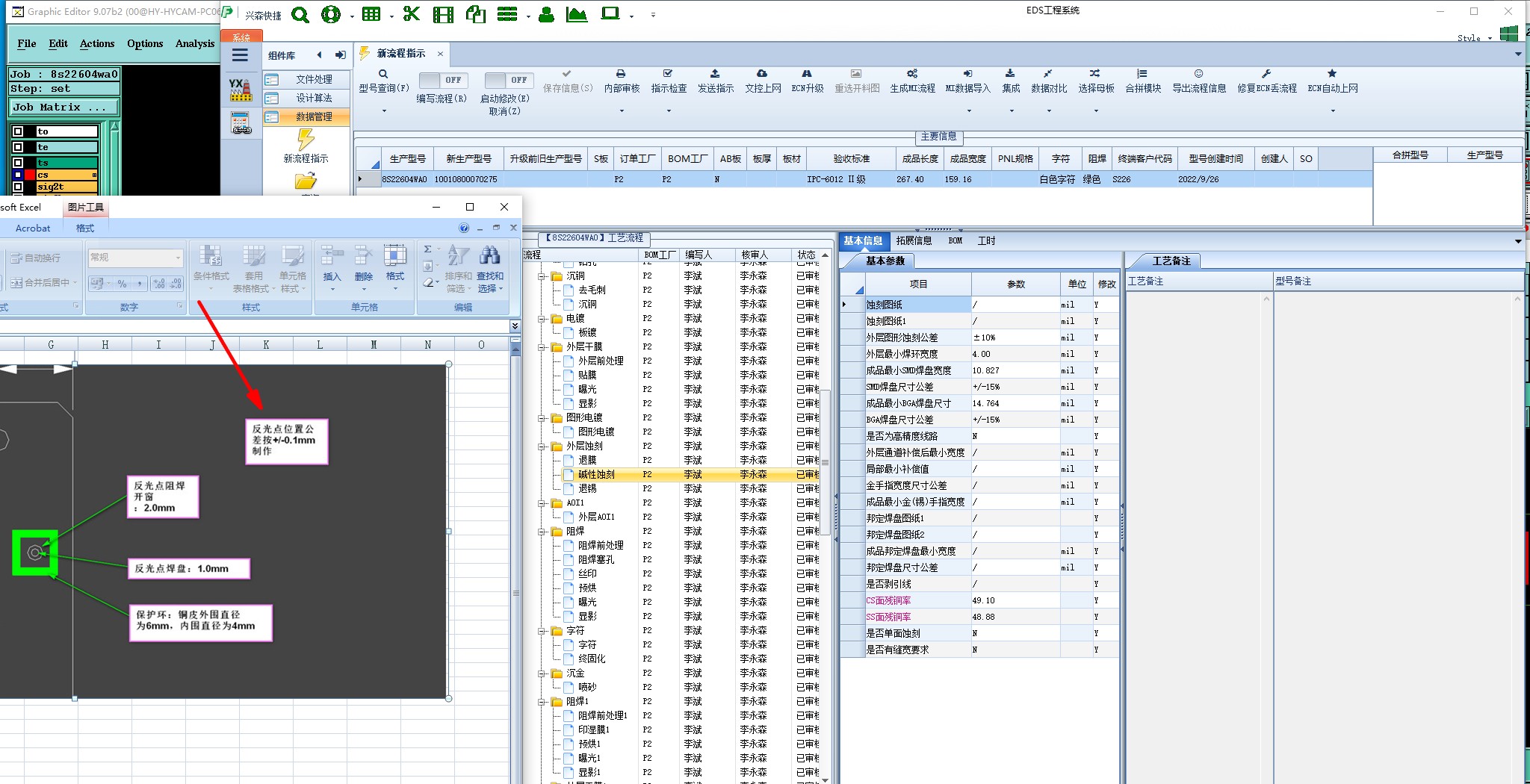Open Excel 查找和选择 binoculars tool
1530x784 pixels.
(x=490, y=256)
